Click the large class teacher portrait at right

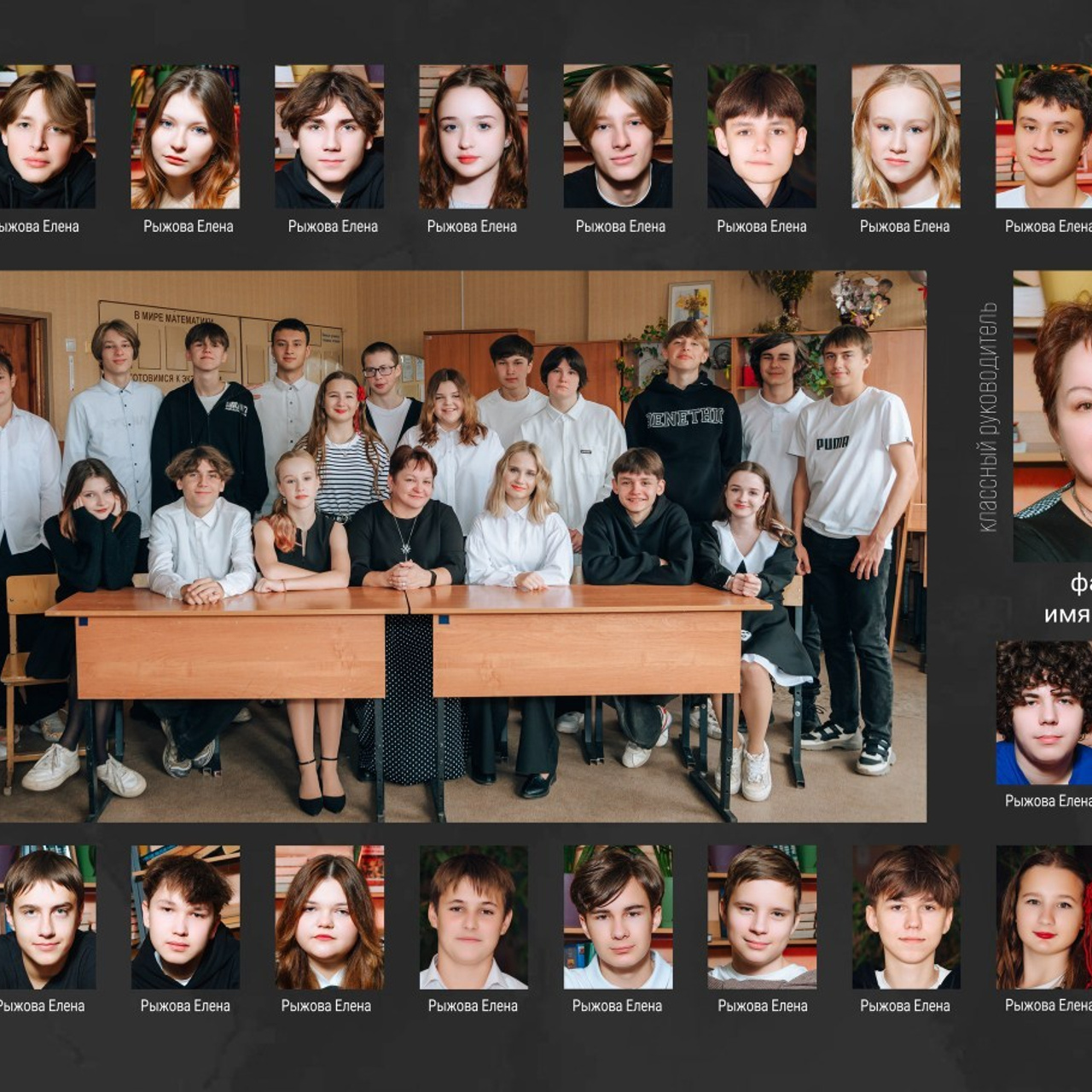coord(1053,416)
